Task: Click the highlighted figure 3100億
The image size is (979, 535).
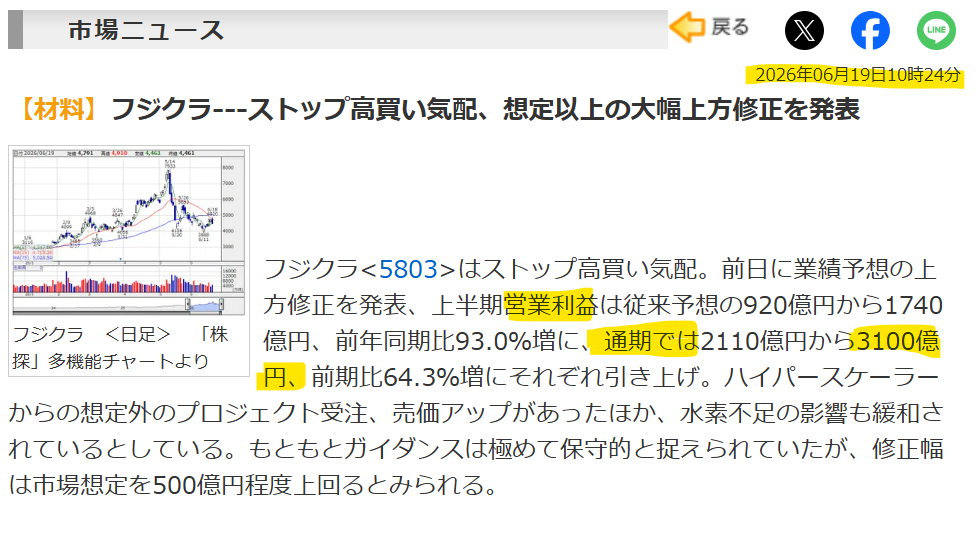Action: tap(898, 341)
